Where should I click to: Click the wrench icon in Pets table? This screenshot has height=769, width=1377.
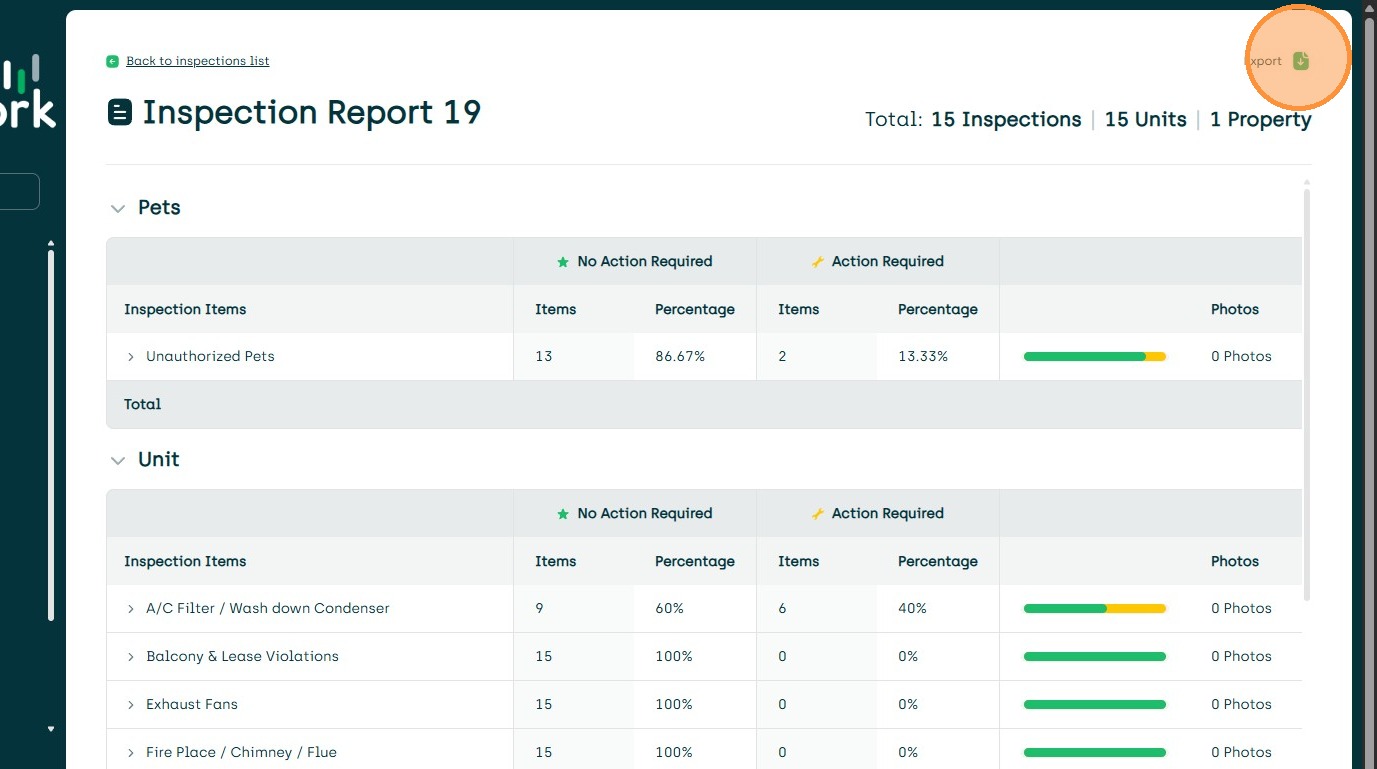(x=817, y=262)
